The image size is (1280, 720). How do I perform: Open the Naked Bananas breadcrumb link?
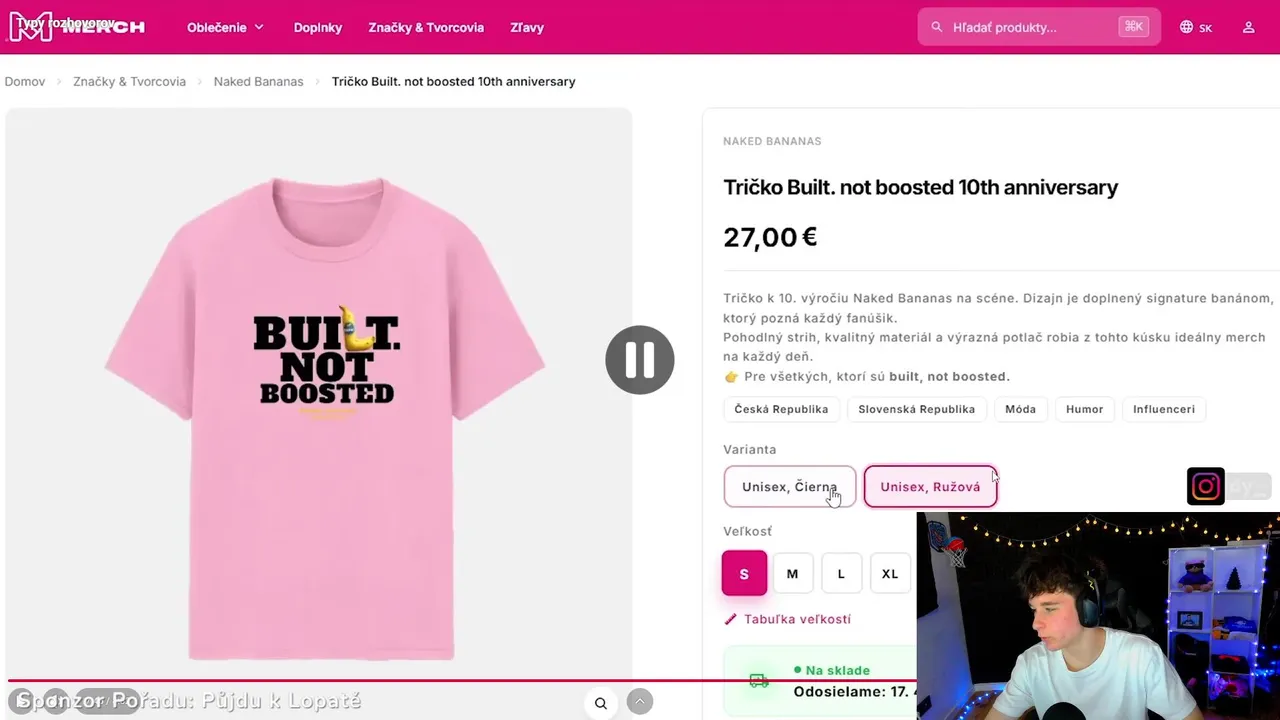tap(258, 81)
